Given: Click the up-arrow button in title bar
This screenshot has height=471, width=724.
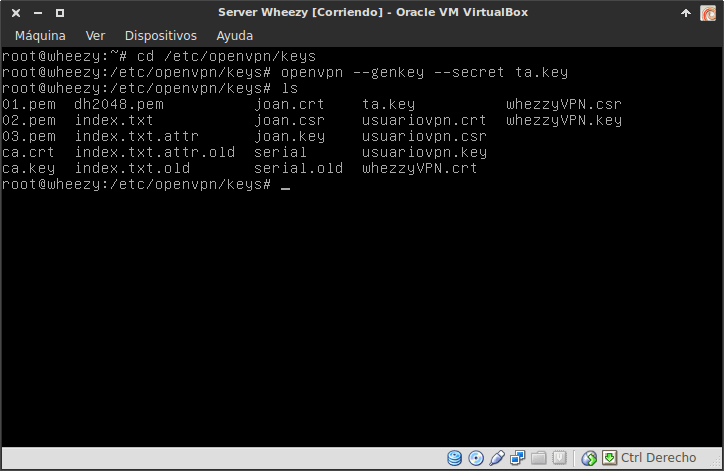Looking at the screenshot, I should point(685,12).
